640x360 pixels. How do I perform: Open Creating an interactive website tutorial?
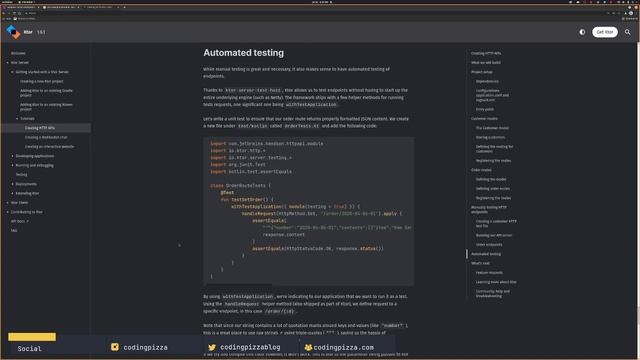coord(49,147)
